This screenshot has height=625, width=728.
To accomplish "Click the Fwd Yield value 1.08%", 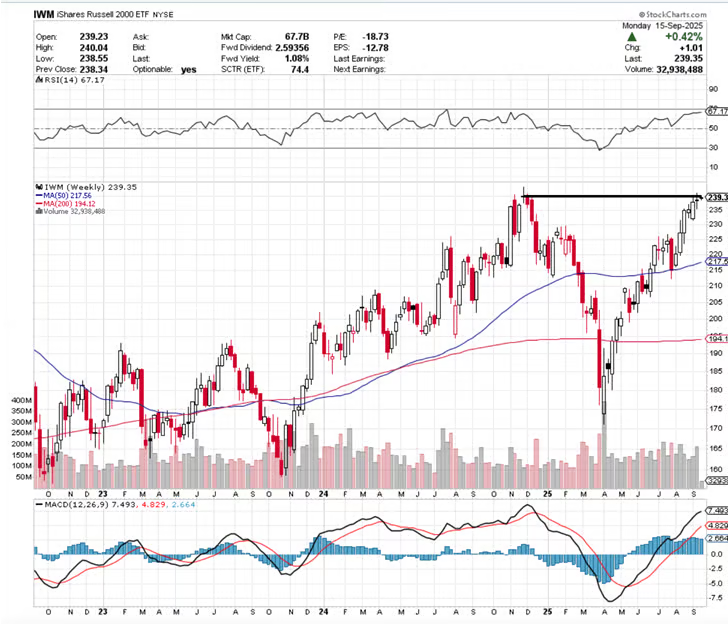I will (297, 59).
